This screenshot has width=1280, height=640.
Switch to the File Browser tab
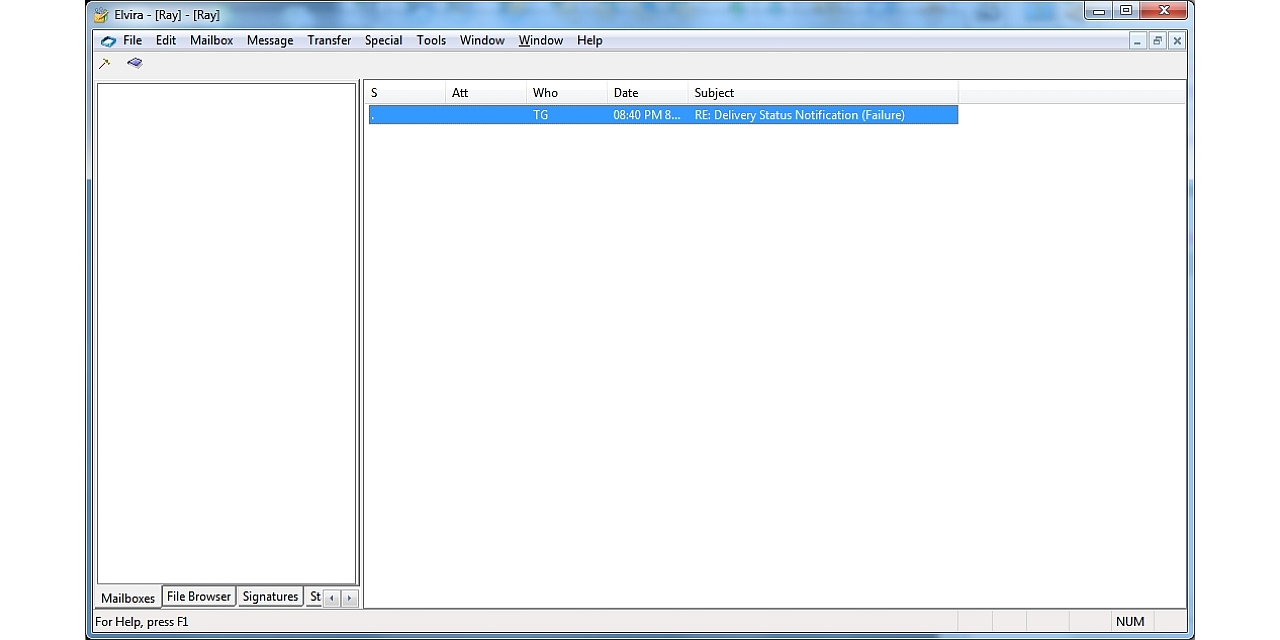tap(198, 595)
